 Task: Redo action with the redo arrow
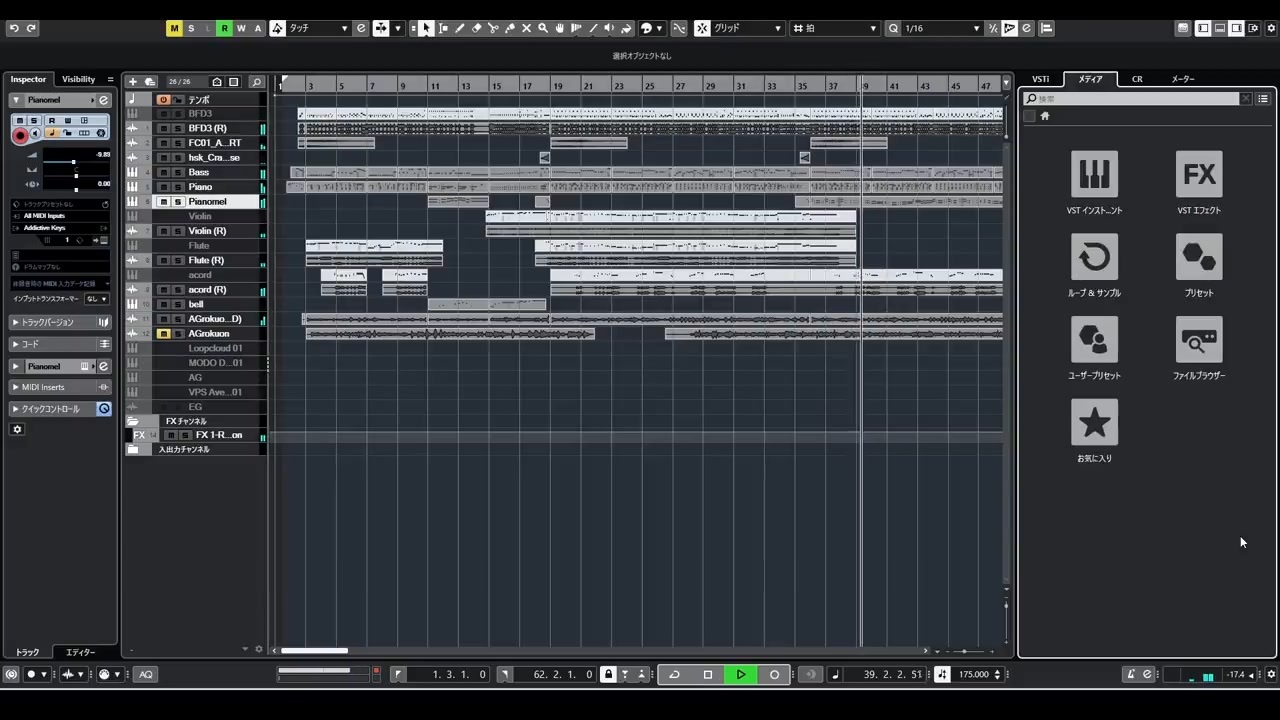tap(31, 28)
